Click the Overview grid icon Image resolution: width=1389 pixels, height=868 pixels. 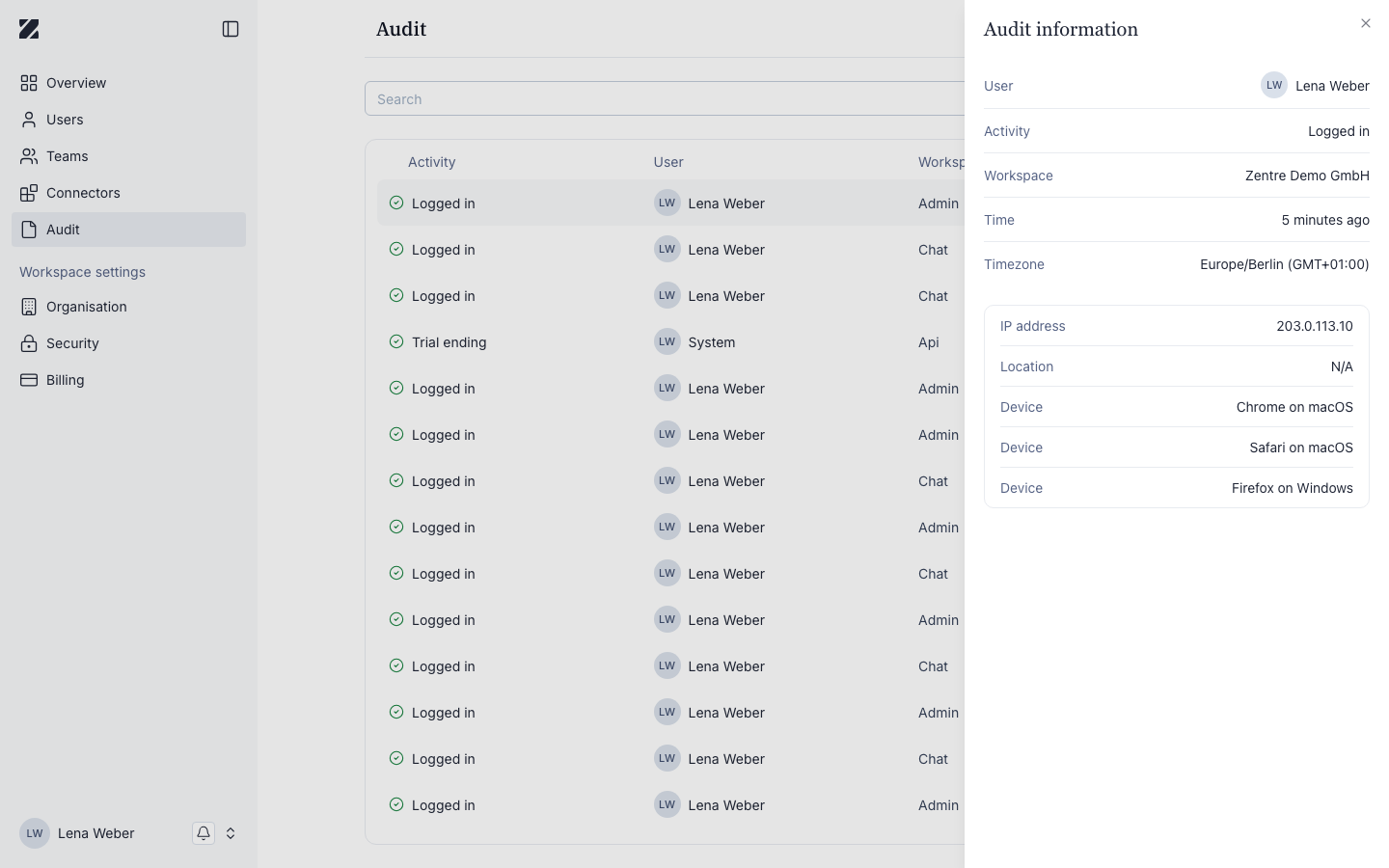coord(29,83)
